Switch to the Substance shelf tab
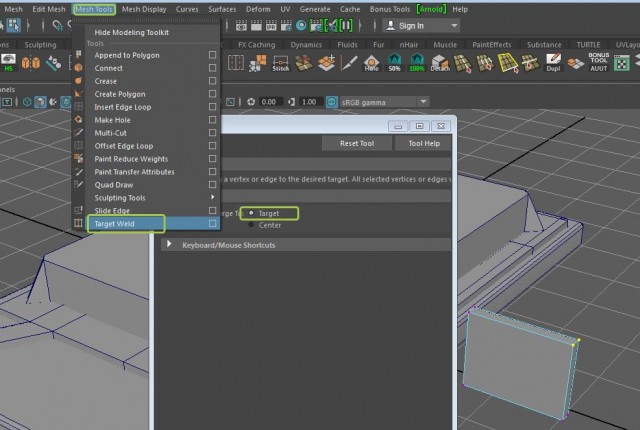640x430 pixels. 544,45
